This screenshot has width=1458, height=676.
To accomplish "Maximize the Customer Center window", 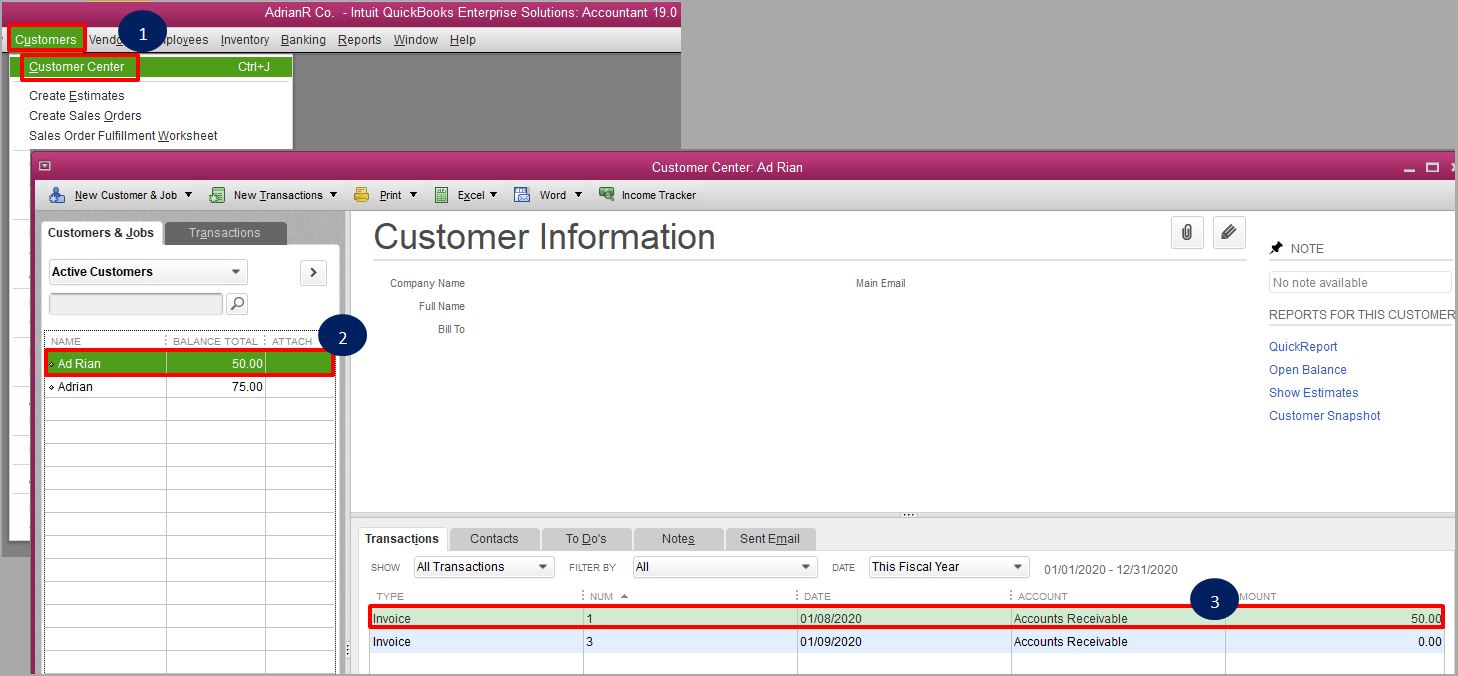I will click(1432, 167).
